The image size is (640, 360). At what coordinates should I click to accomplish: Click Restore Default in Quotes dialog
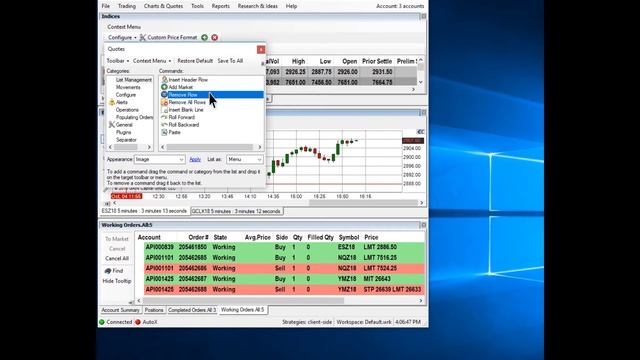coord(195,61)
